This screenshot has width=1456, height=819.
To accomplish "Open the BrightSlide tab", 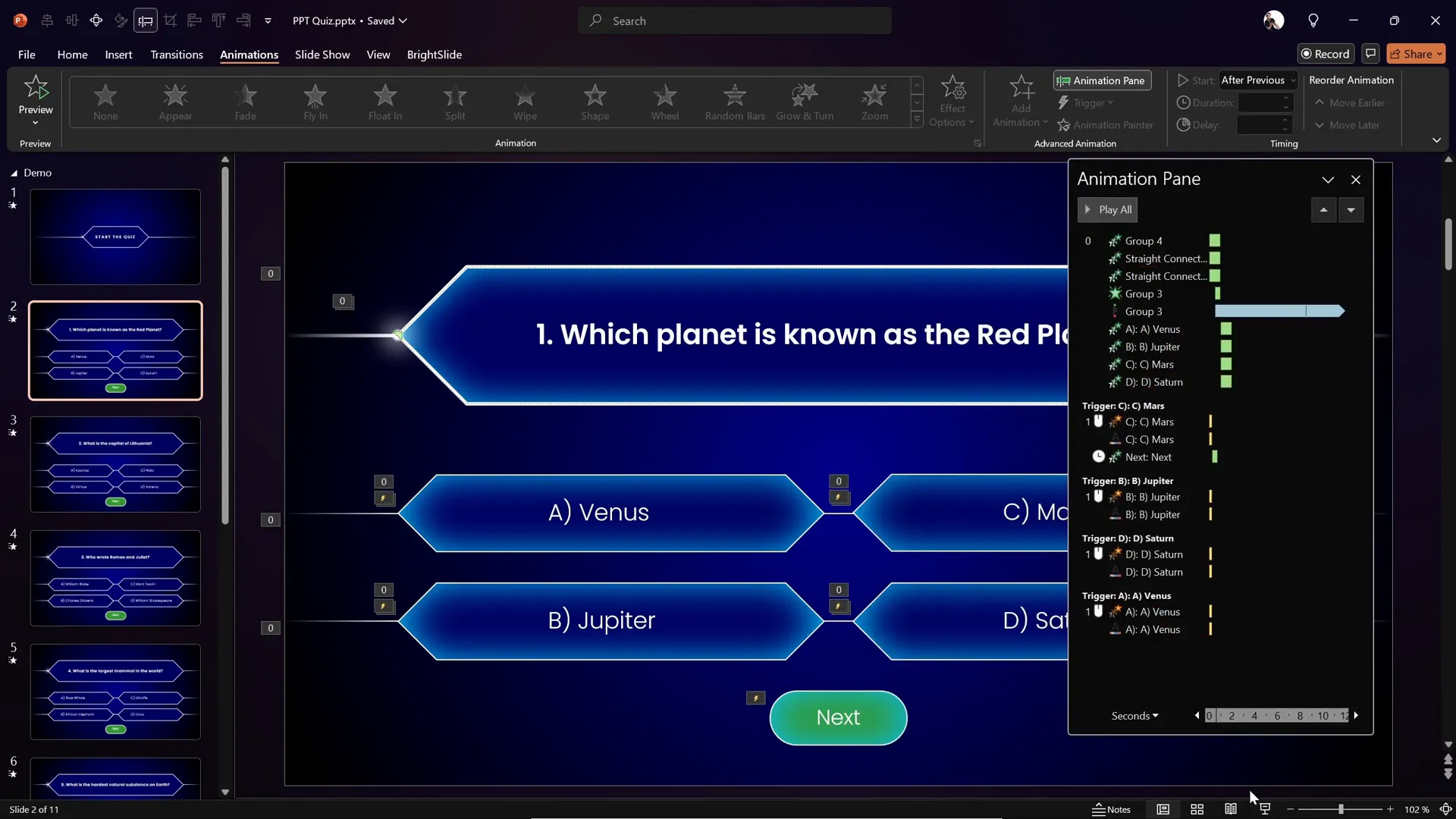I will (435, 55).
